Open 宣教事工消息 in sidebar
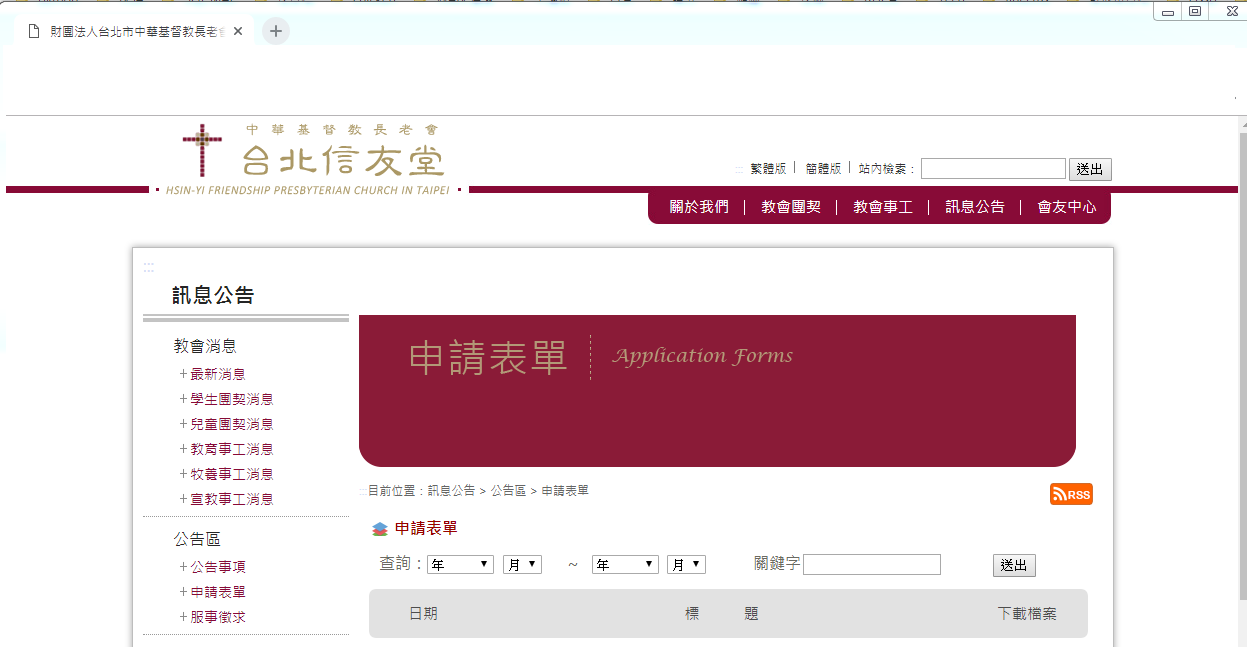This screenshot has height=647, width=1247. point(232,499)
